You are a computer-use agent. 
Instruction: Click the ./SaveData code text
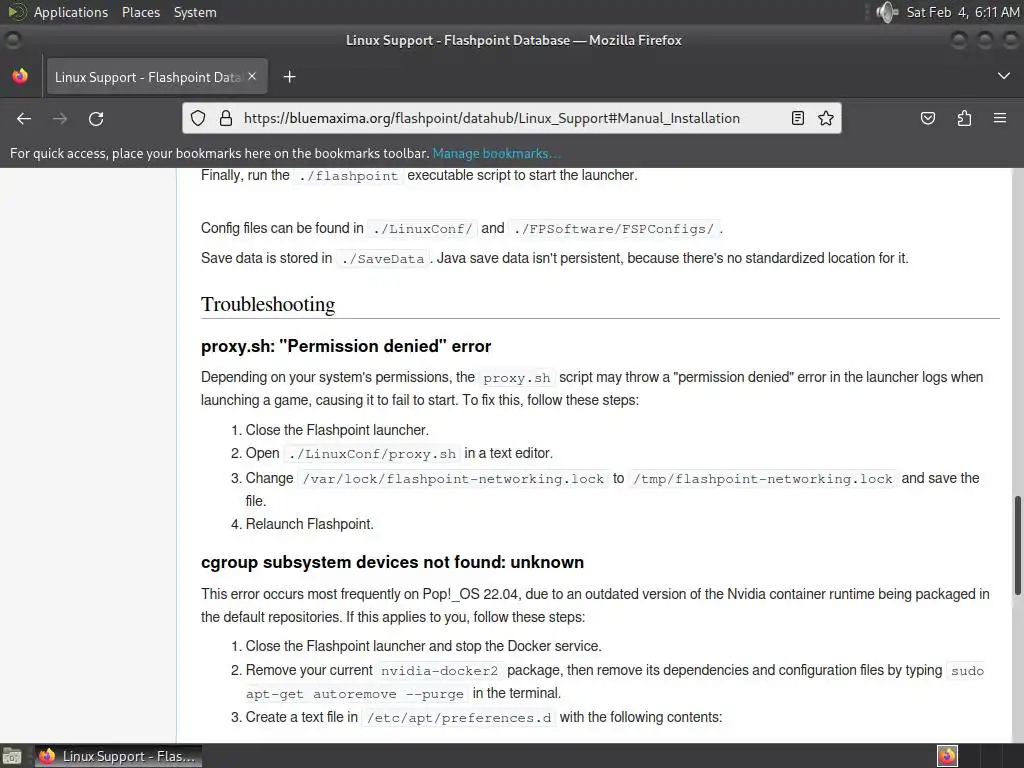[383, 259]
